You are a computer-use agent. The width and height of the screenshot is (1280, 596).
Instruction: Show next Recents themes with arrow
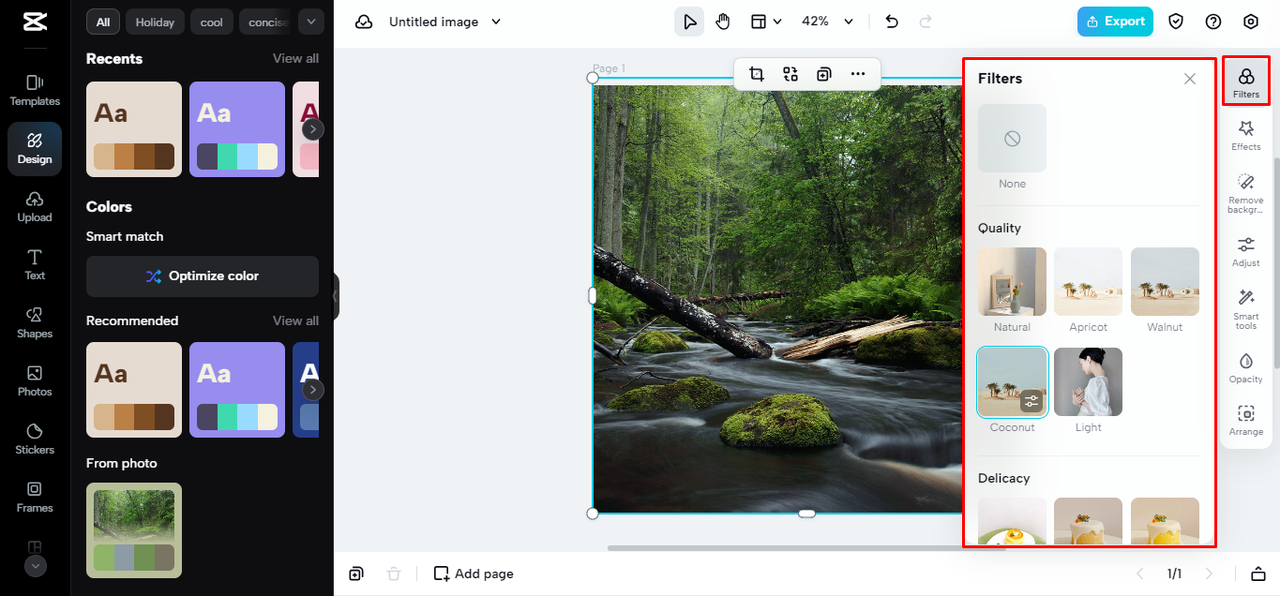(x=313, y=129)
